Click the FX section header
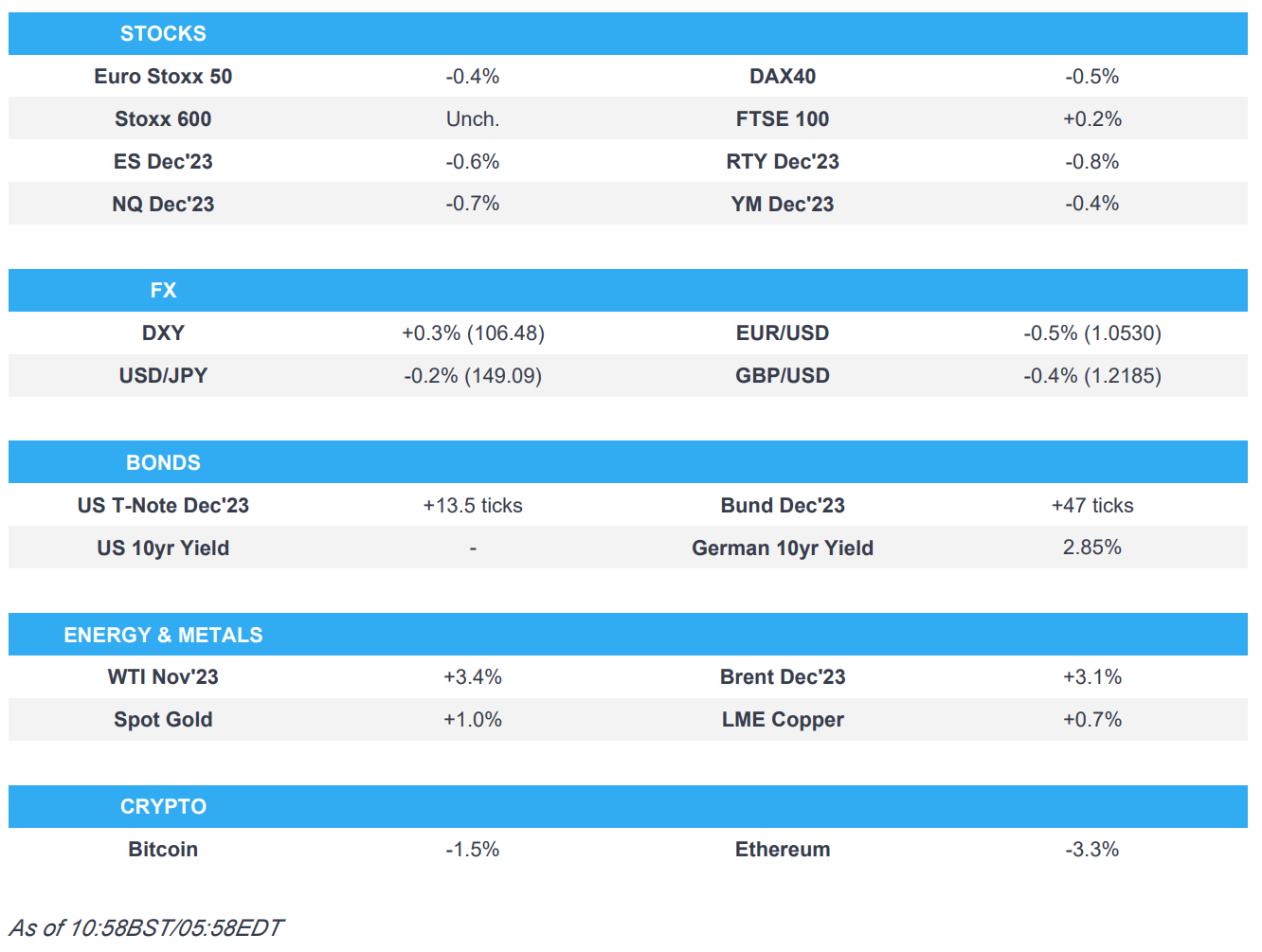The height and width of the screenshot is (952, 1262). point(163,291)
